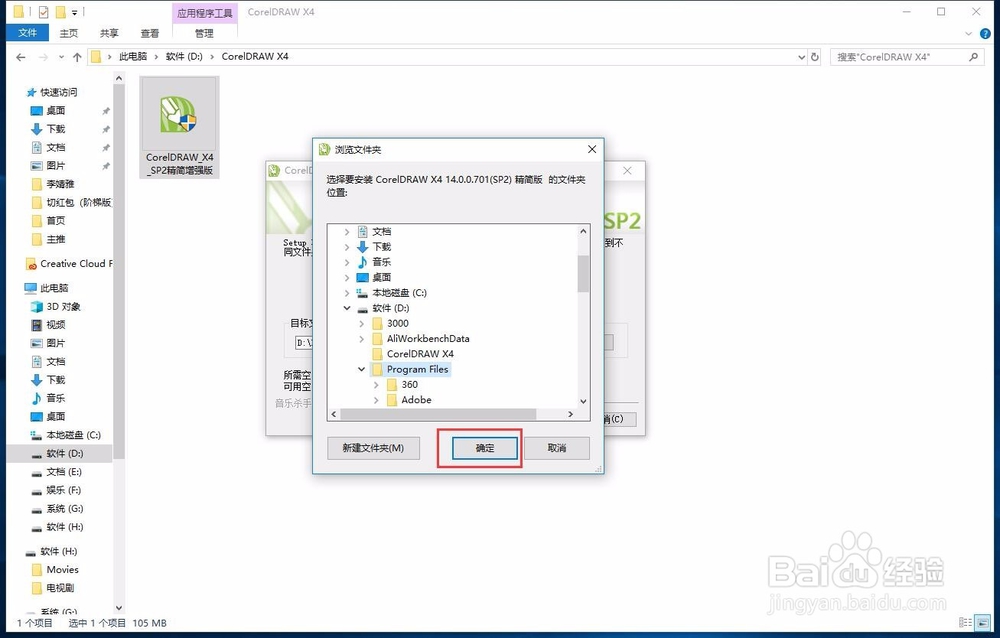Viewport: 1000px width, 638px height.
Task: Open address bar history dropdown
Action: pos(802,57)
